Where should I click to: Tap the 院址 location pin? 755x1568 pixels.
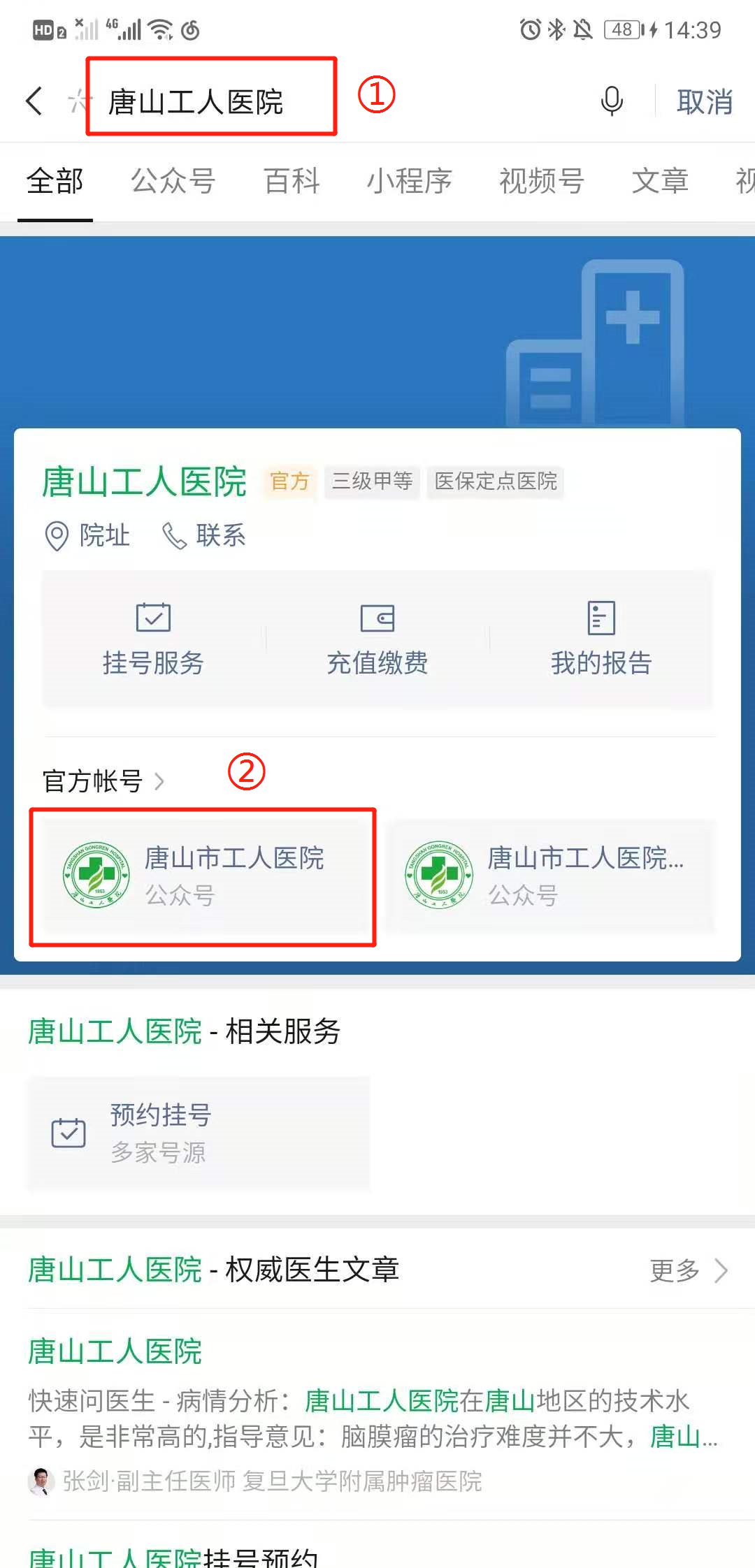(x=57, y=536)
